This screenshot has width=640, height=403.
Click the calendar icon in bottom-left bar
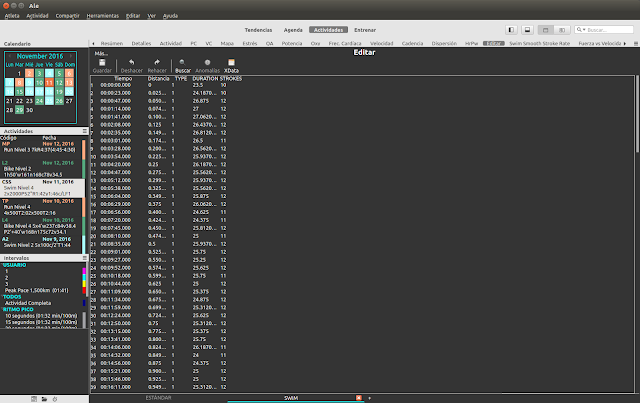coord(34,399)
